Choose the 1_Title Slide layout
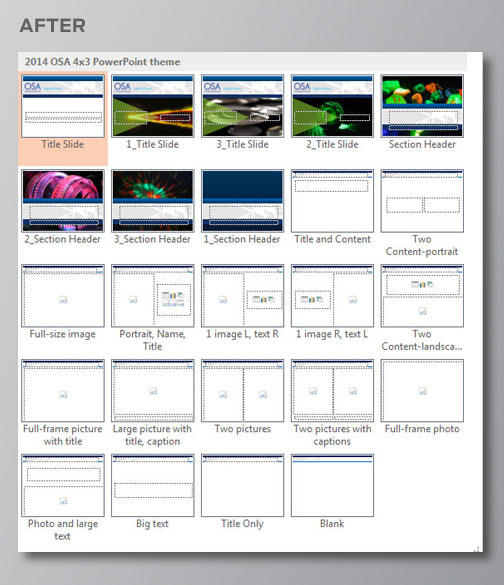 point(153,106)
